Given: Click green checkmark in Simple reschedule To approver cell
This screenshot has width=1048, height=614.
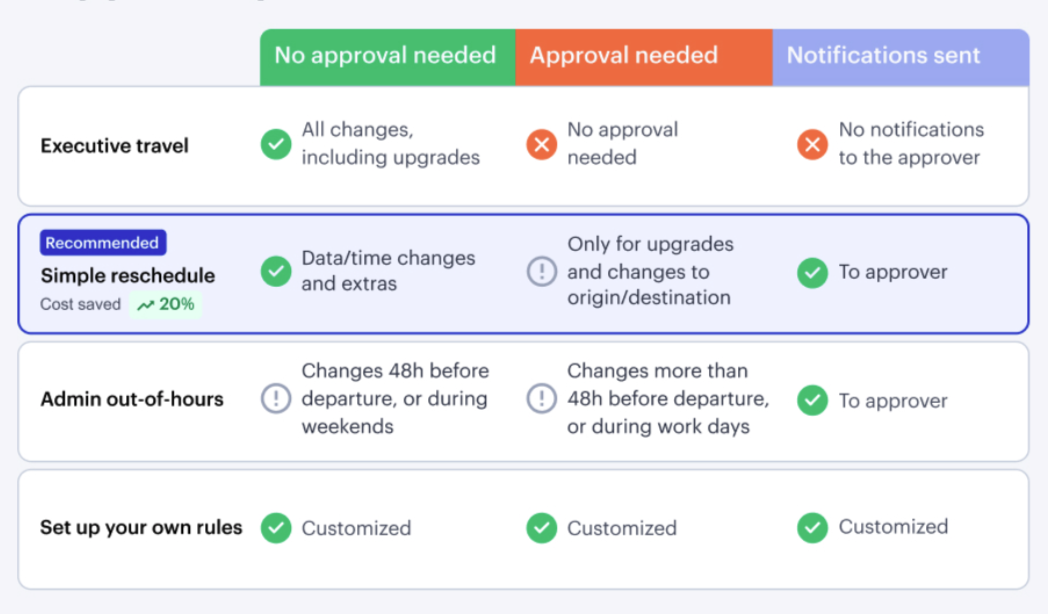Looking at the screenshot, I should 813,273.
